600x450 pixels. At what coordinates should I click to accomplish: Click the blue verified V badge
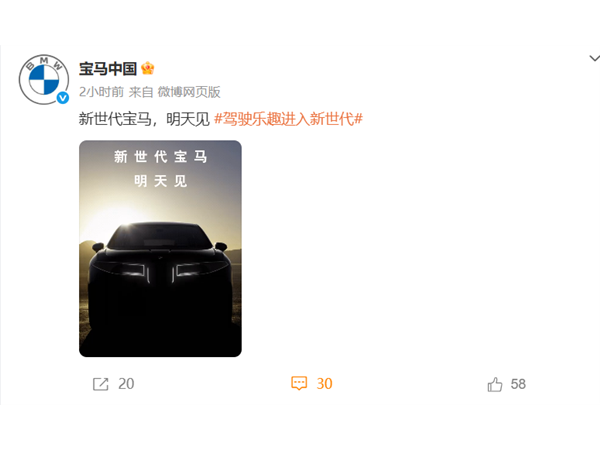(x=63, y=98)
